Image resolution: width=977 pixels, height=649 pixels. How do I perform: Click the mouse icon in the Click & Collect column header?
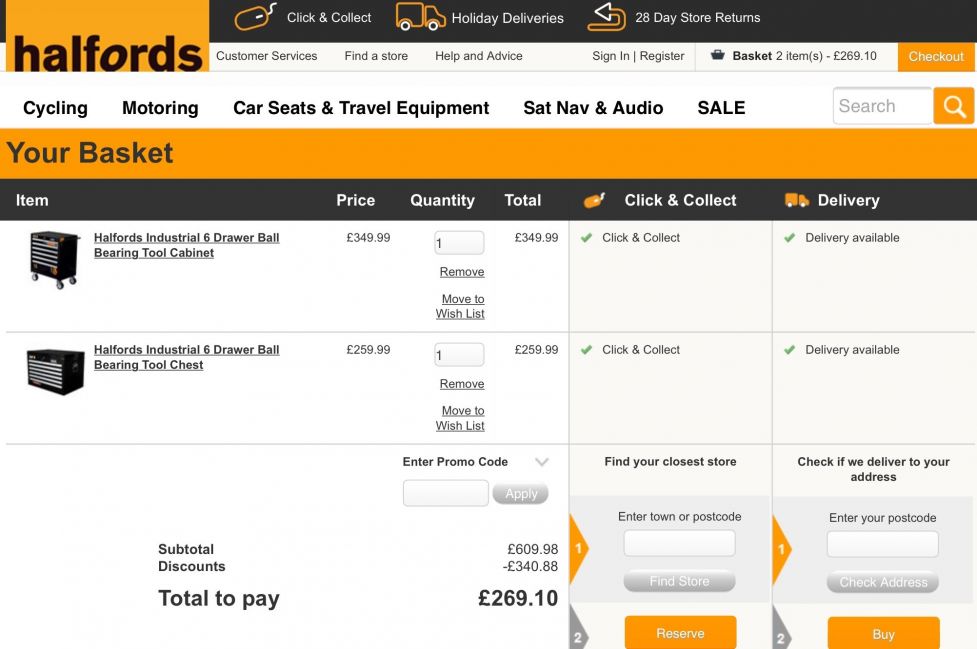[594, 201]
